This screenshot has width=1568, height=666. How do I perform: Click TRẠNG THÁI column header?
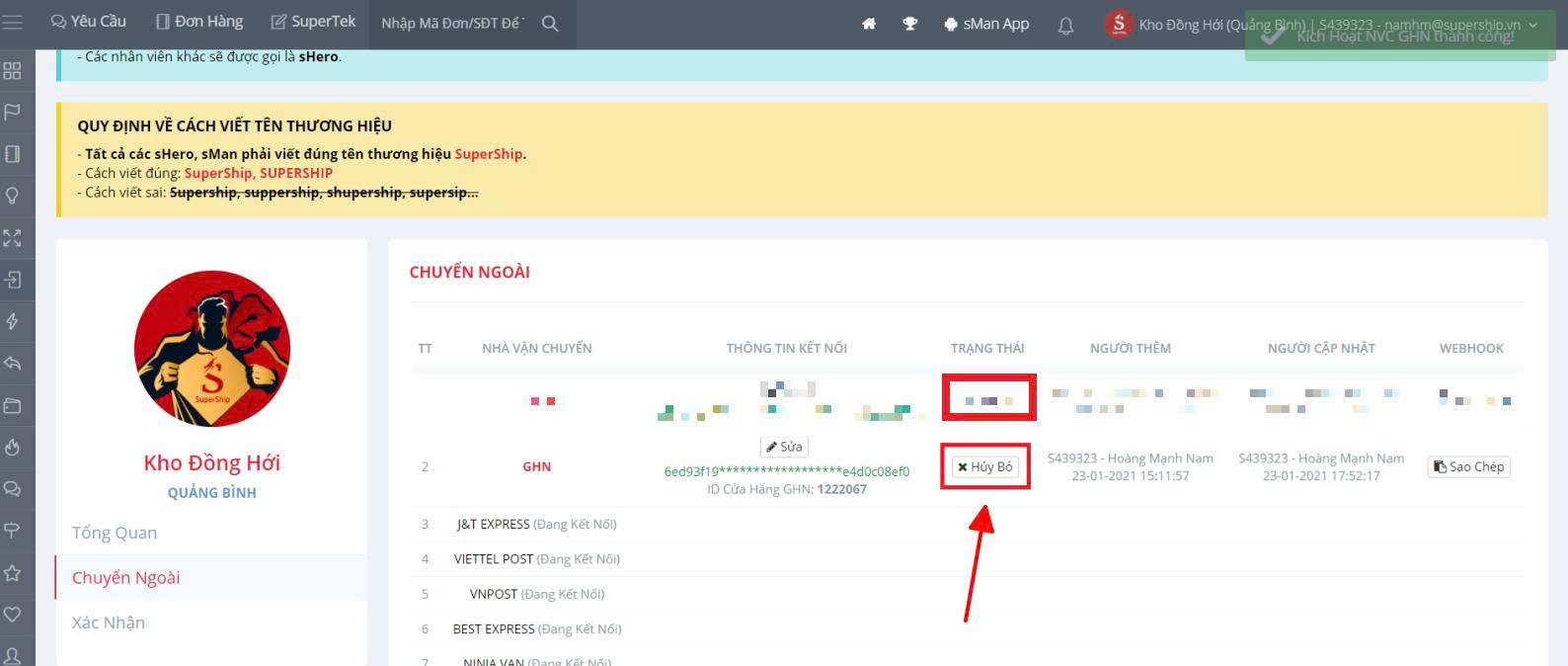[x=987, y=348]
